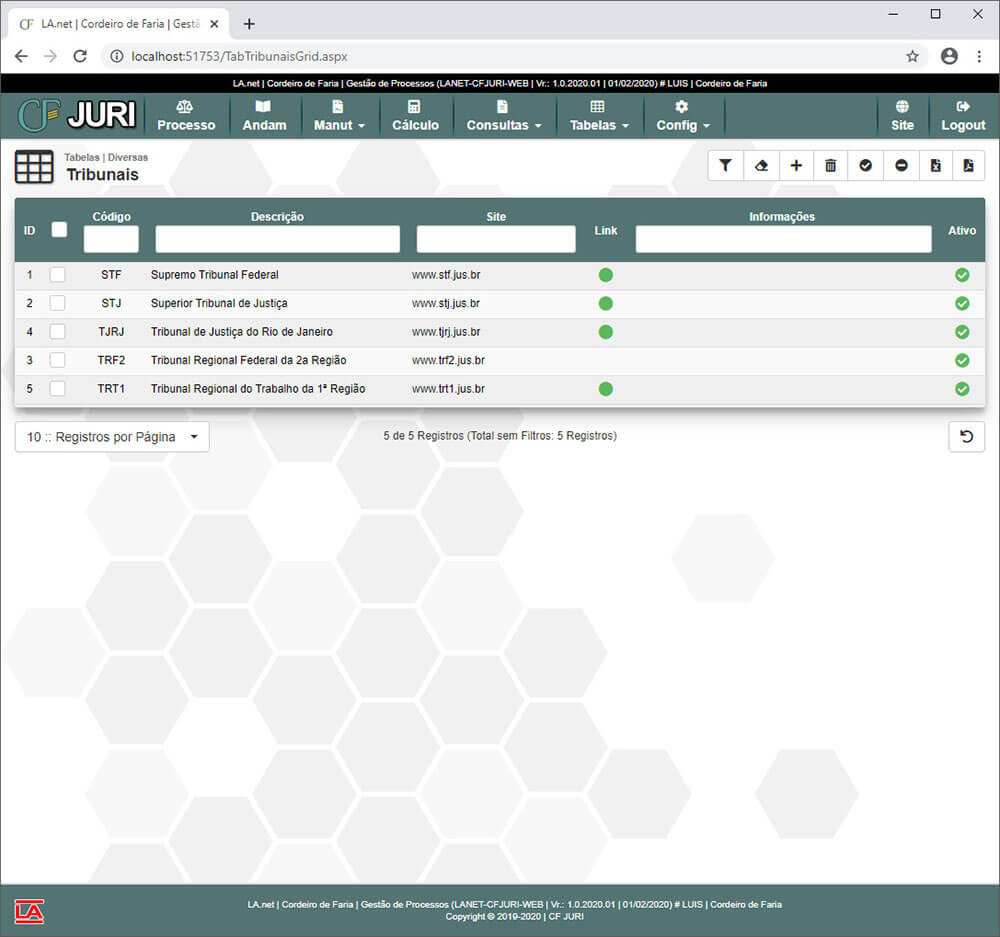Click the Descrição filter input field
The height and width of the screenshot is (937, 1000).
(x=277, y=239)
